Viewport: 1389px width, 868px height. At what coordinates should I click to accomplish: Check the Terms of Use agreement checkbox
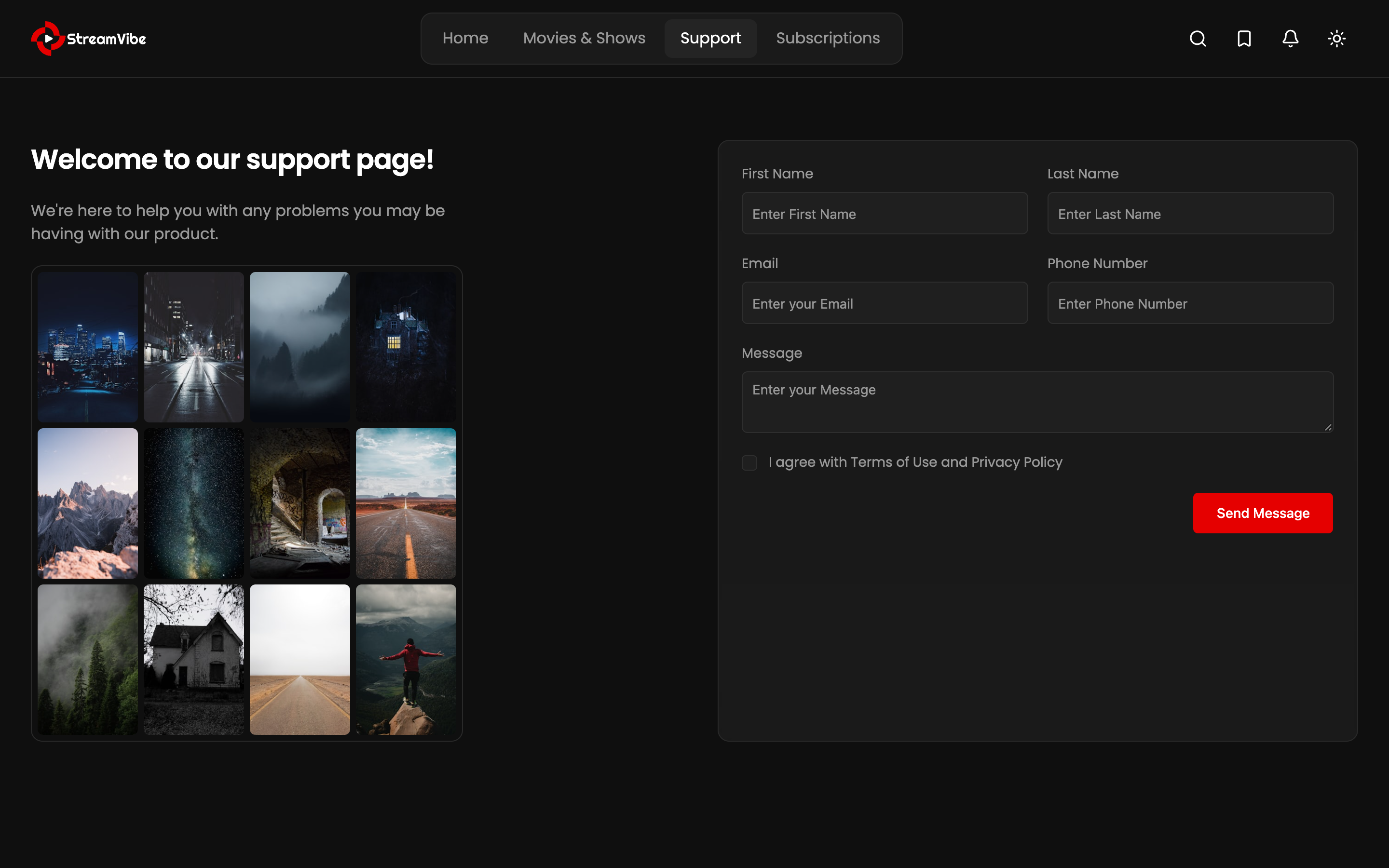pyautogui.click(x=749, y=463)
